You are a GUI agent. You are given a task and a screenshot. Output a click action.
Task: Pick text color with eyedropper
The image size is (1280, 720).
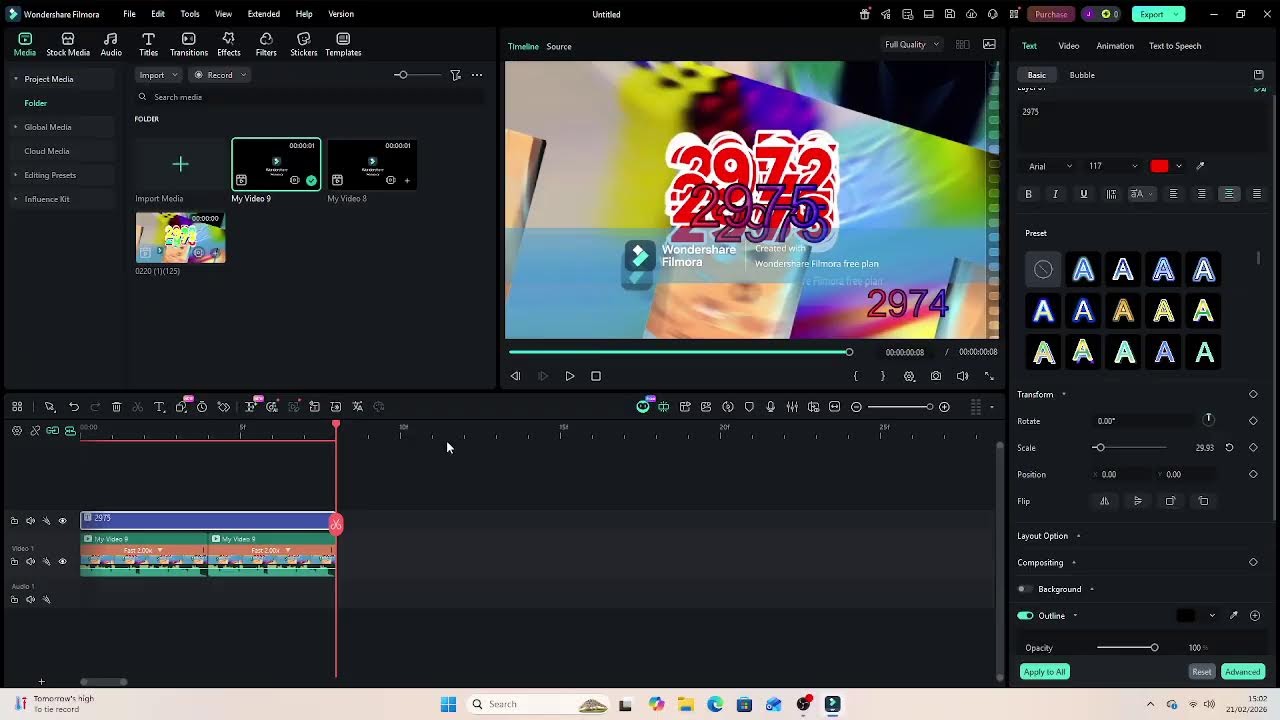point(1200,166)
